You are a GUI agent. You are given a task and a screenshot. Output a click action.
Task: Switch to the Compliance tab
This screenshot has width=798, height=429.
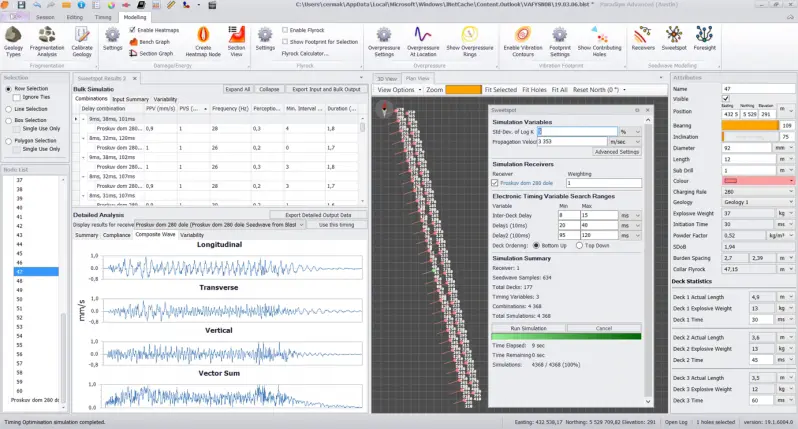[116, 235]
